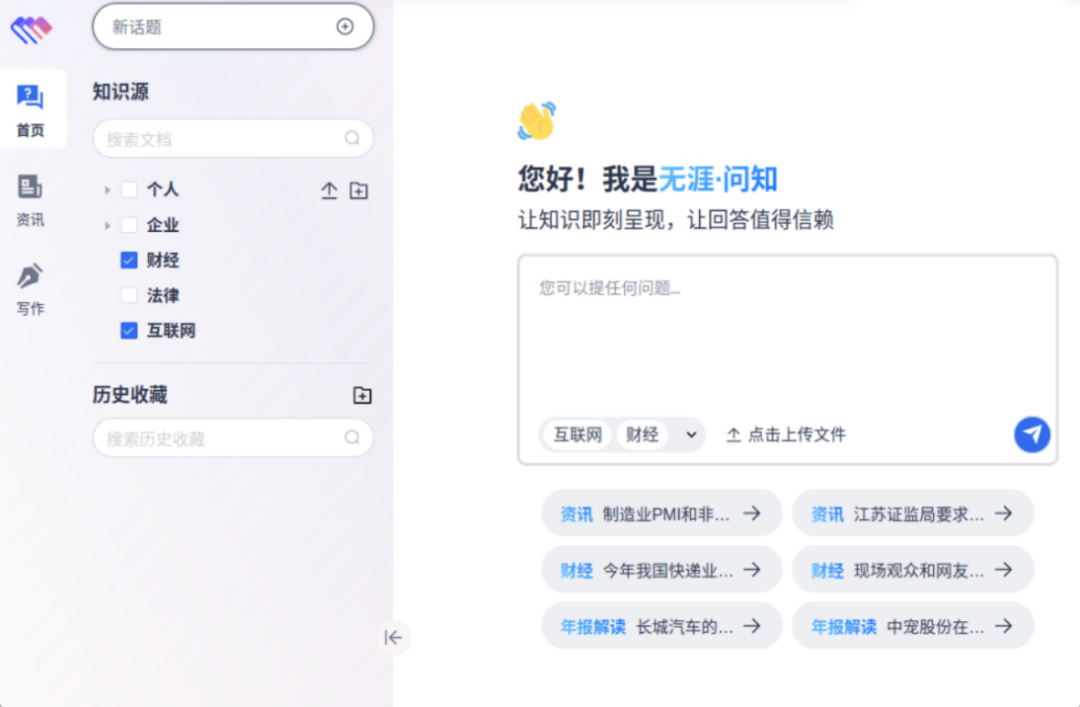Collapse the sidebar panel
The width and height of the screenshot is (1080, 707).
[x=393, y=637]
